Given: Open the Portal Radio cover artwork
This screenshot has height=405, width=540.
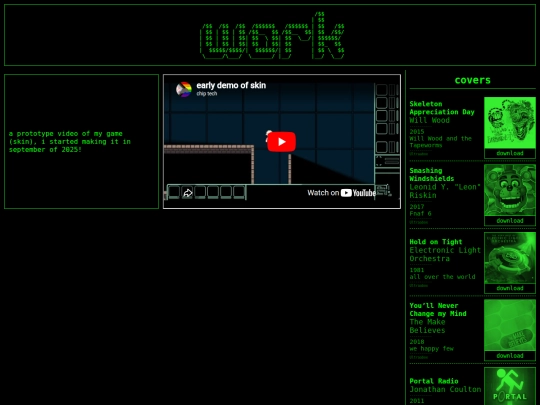Looking at the screenshot, I should tap(510, 386).
